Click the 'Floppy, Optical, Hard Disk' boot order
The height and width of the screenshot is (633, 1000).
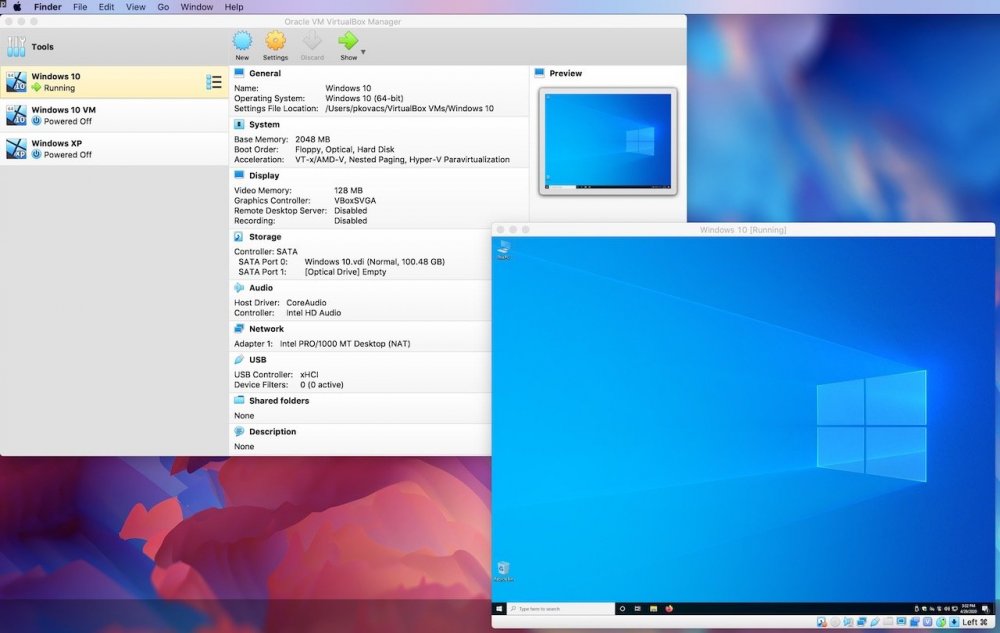click(x=344, y=149)
